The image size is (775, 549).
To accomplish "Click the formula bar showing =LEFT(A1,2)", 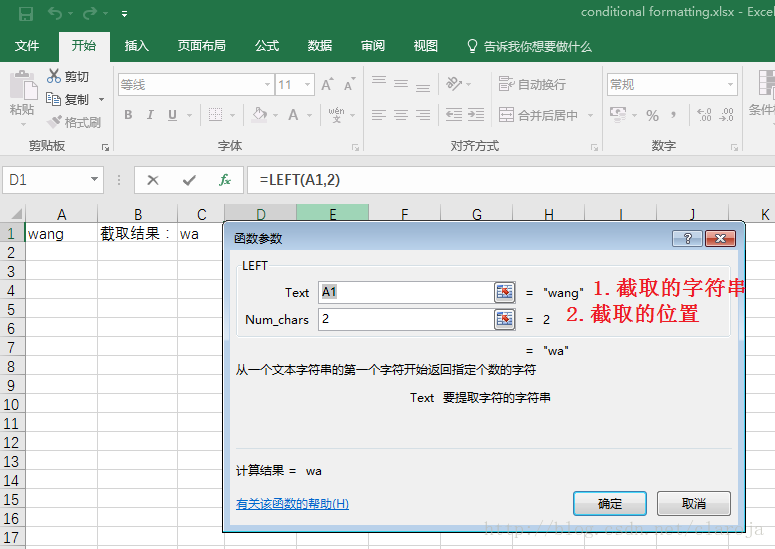I will point(511,180).
